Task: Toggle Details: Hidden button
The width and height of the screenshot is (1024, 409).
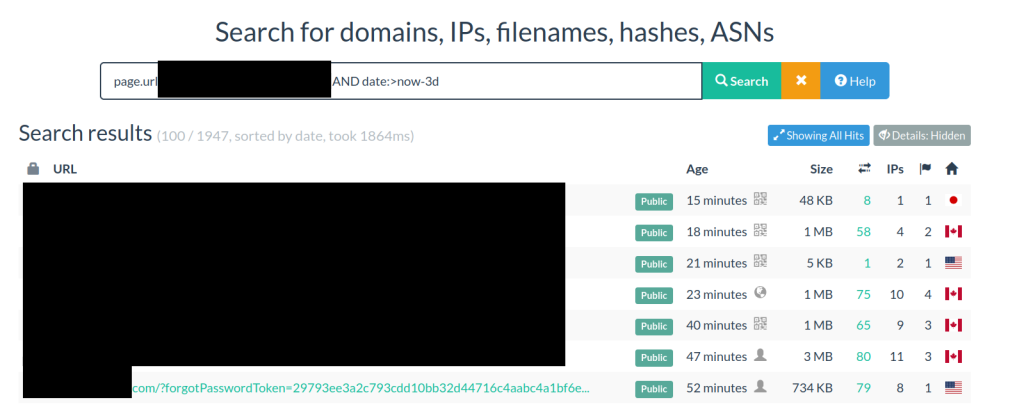Action: pyautogui.click(x=921, y=136)
